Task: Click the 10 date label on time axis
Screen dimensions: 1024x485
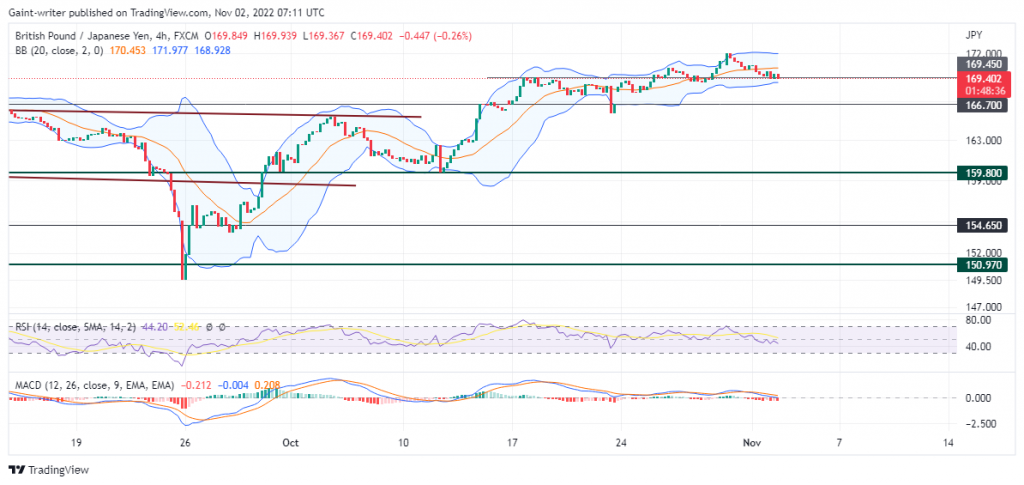Action: pos(403,443)
